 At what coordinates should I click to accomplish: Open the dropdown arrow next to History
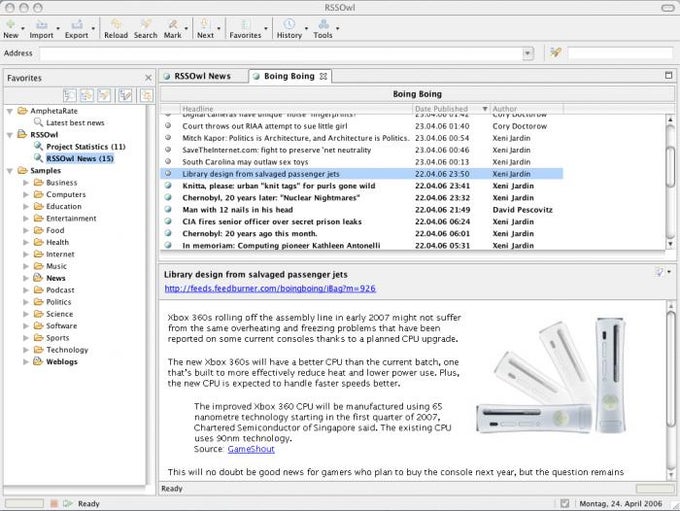coord(306,29)
